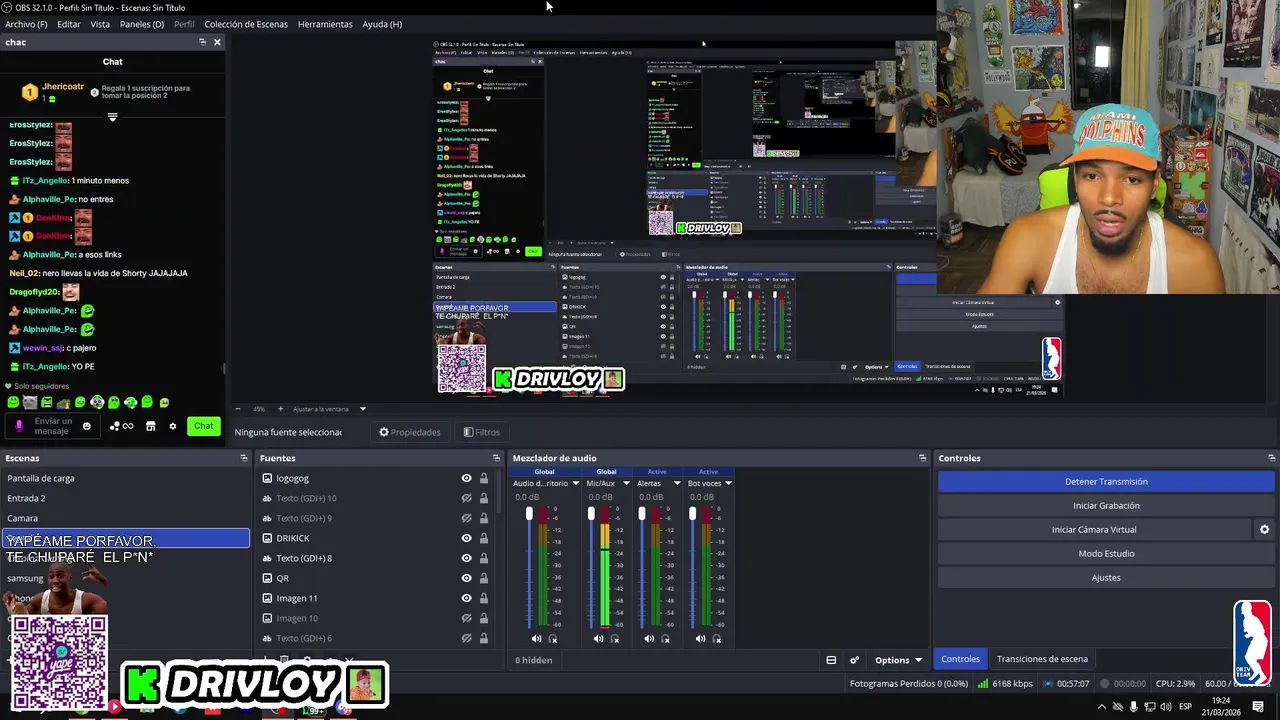
Task: Toggle monitoring for Mic/Aux headphone icon
Action: 615,639
